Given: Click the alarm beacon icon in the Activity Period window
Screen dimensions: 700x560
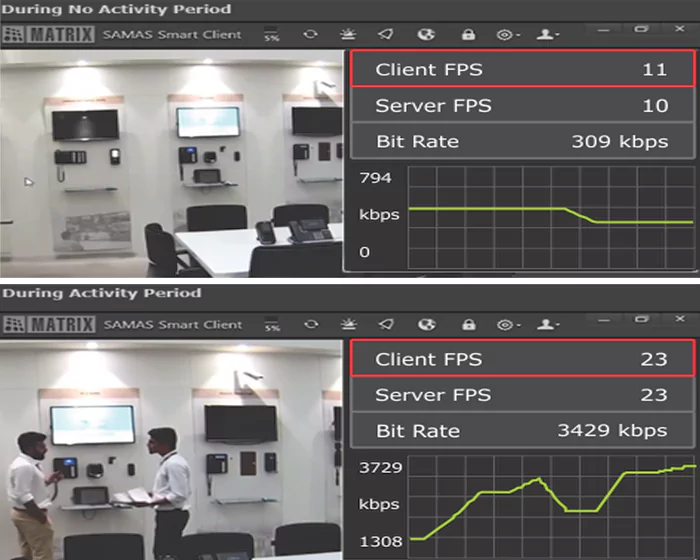Looking at the screenshot, I should click(349, 324).
